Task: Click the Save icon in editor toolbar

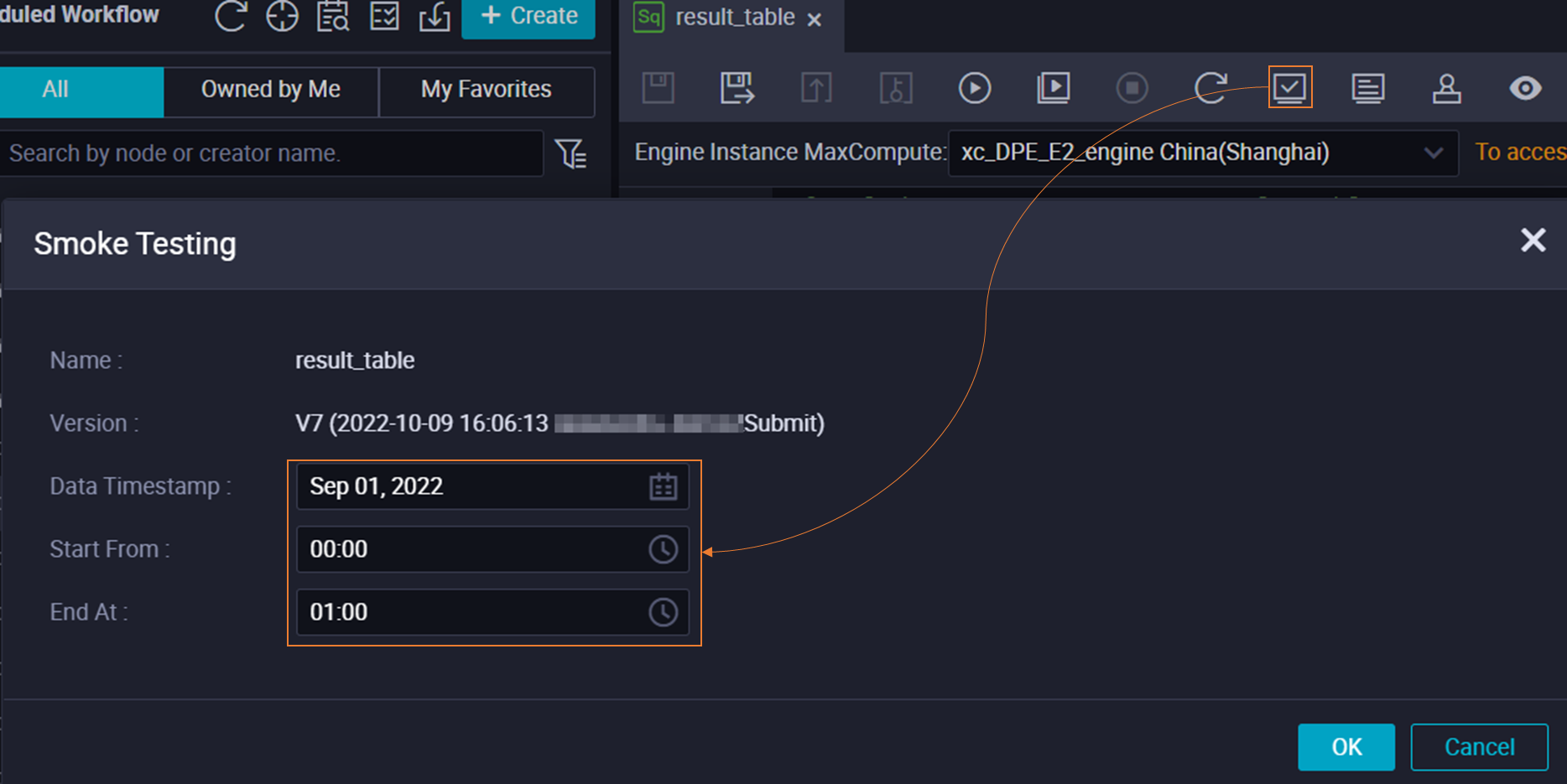Action: click(x=659, y=88)
